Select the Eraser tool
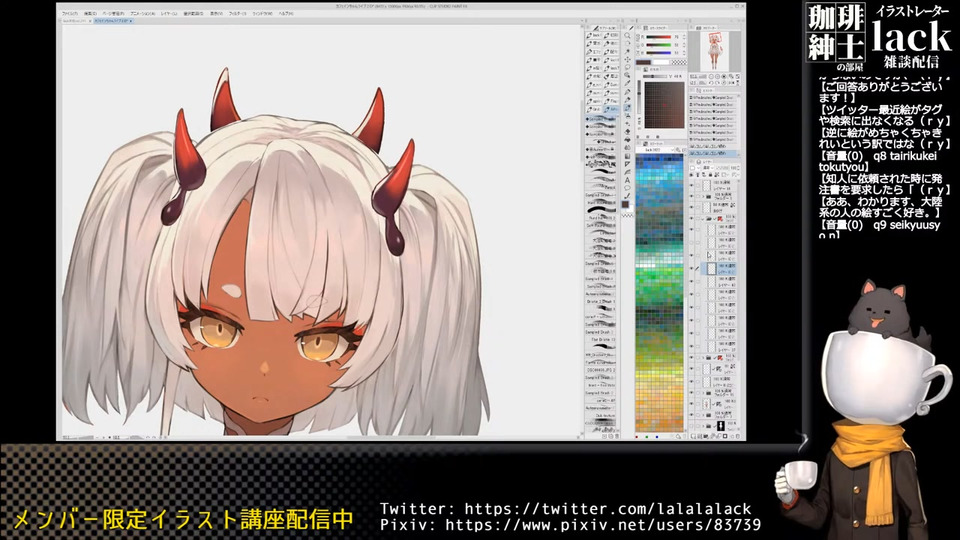 click(x=627, y=132)
